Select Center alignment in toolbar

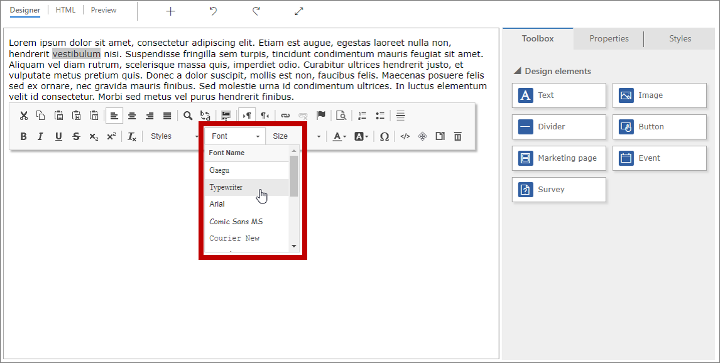(132, 116)
